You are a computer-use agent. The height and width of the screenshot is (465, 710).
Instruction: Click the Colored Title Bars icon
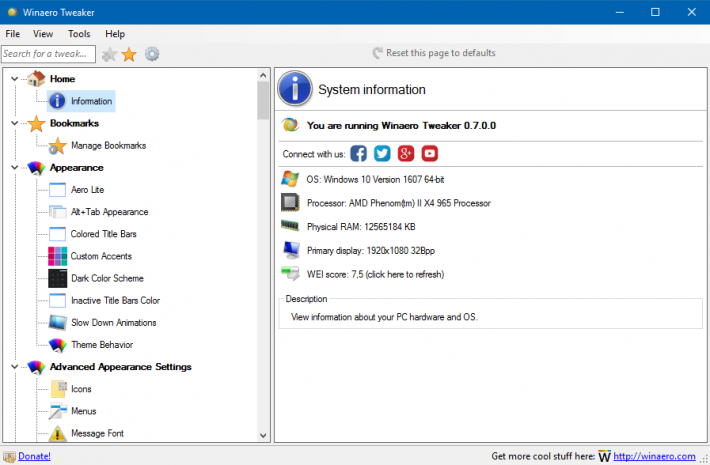(58, 234)
